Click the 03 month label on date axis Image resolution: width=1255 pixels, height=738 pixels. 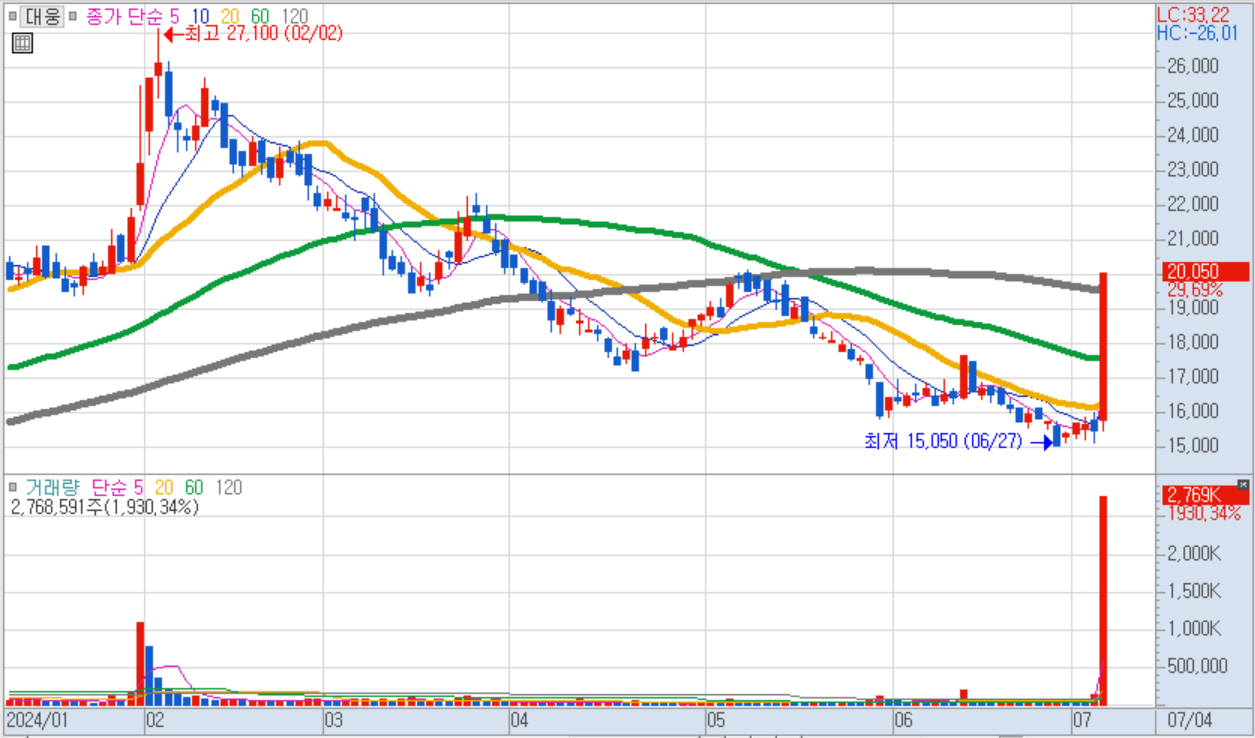[x=333, y=721]
